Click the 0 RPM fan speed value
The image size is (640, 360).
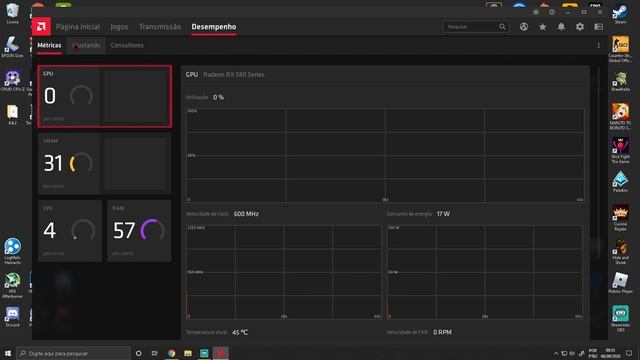[x=442, y=332]
